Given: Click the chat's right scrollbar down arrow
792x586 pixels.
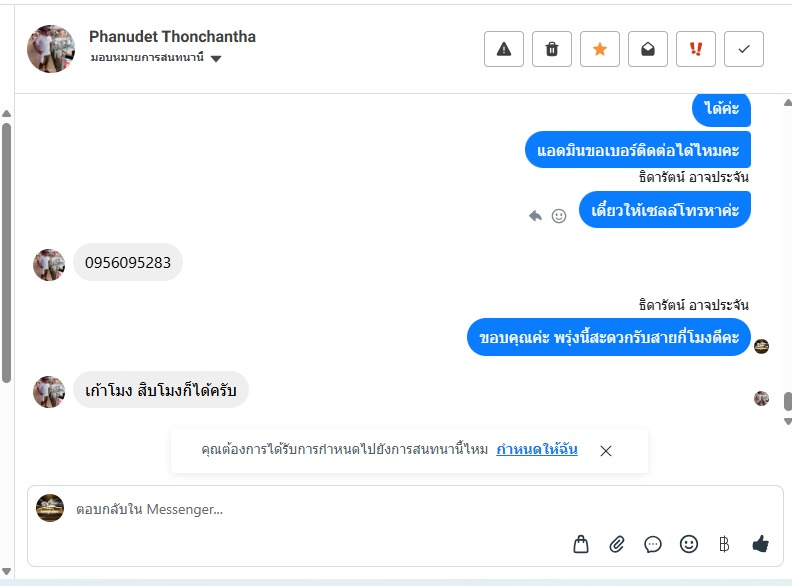Looking at the screenshot, I should point(787,421).
